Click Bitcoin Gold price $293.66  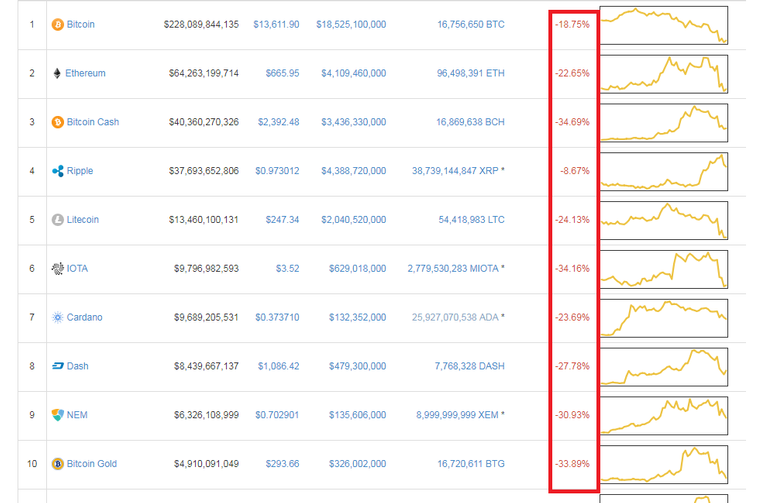(282, 464)
